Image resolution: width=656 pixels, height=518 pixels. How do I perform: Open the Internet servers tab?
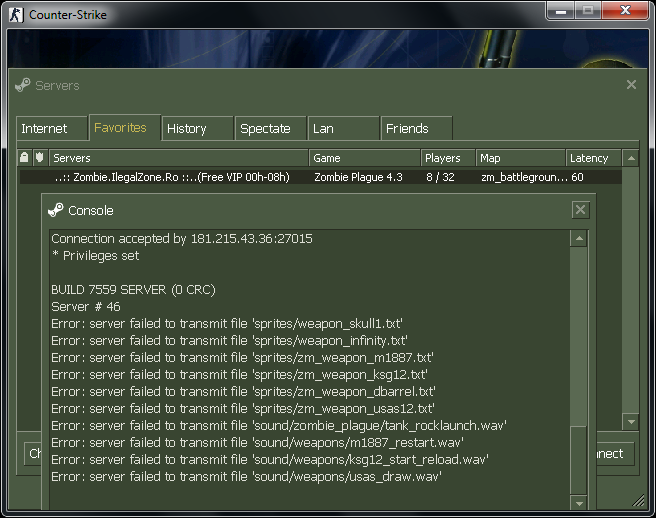point(52,128)
